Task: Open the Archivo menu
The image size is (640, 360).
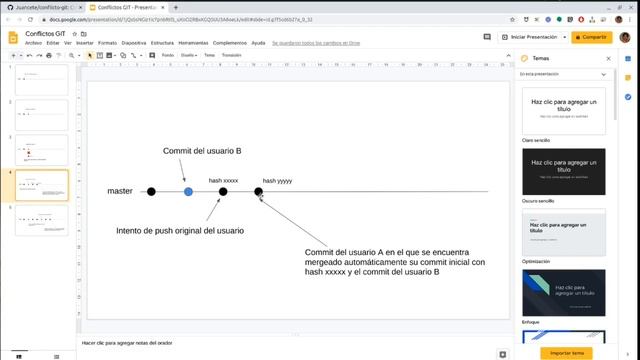Action: 33,43
